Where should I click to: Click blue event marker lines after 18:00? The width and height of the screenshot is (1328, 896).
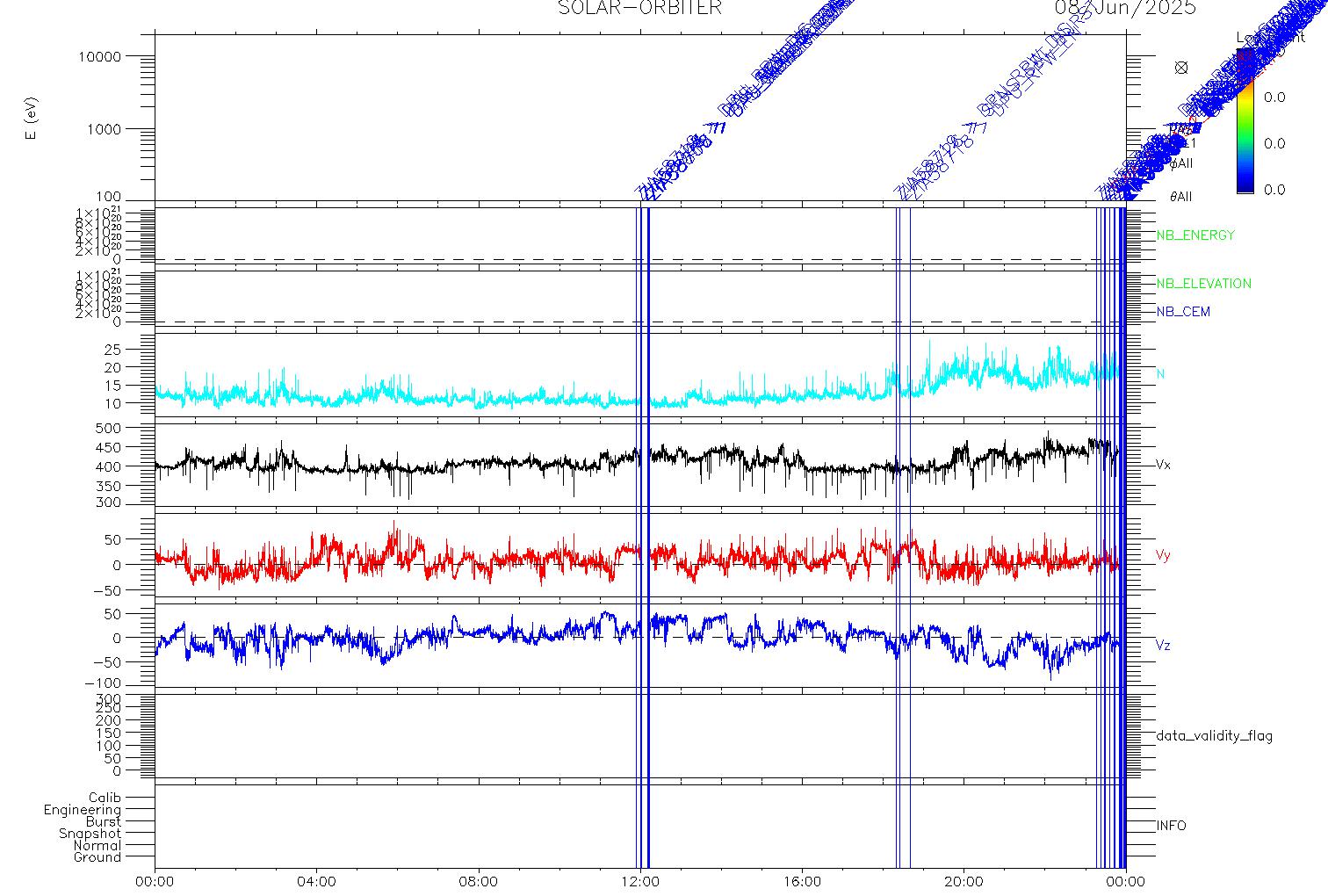903,536
